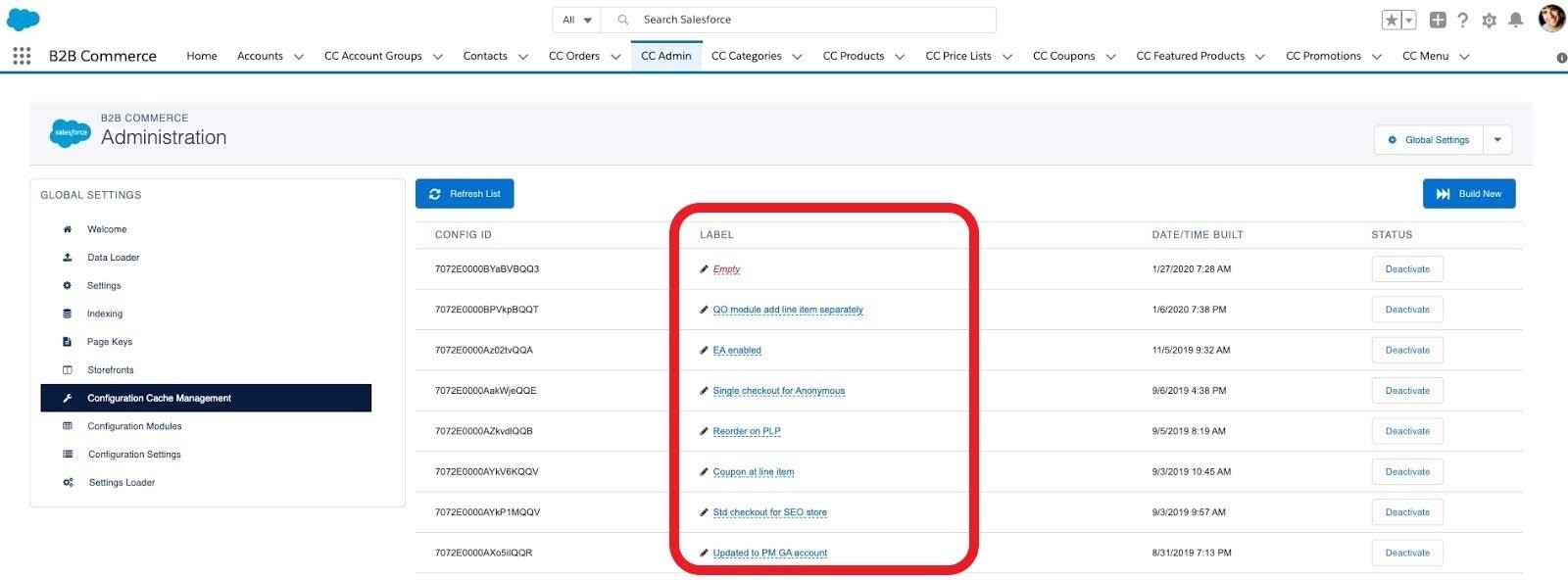Click the search magnifier icon
The image size is (1568, 580).
(623, 20)
